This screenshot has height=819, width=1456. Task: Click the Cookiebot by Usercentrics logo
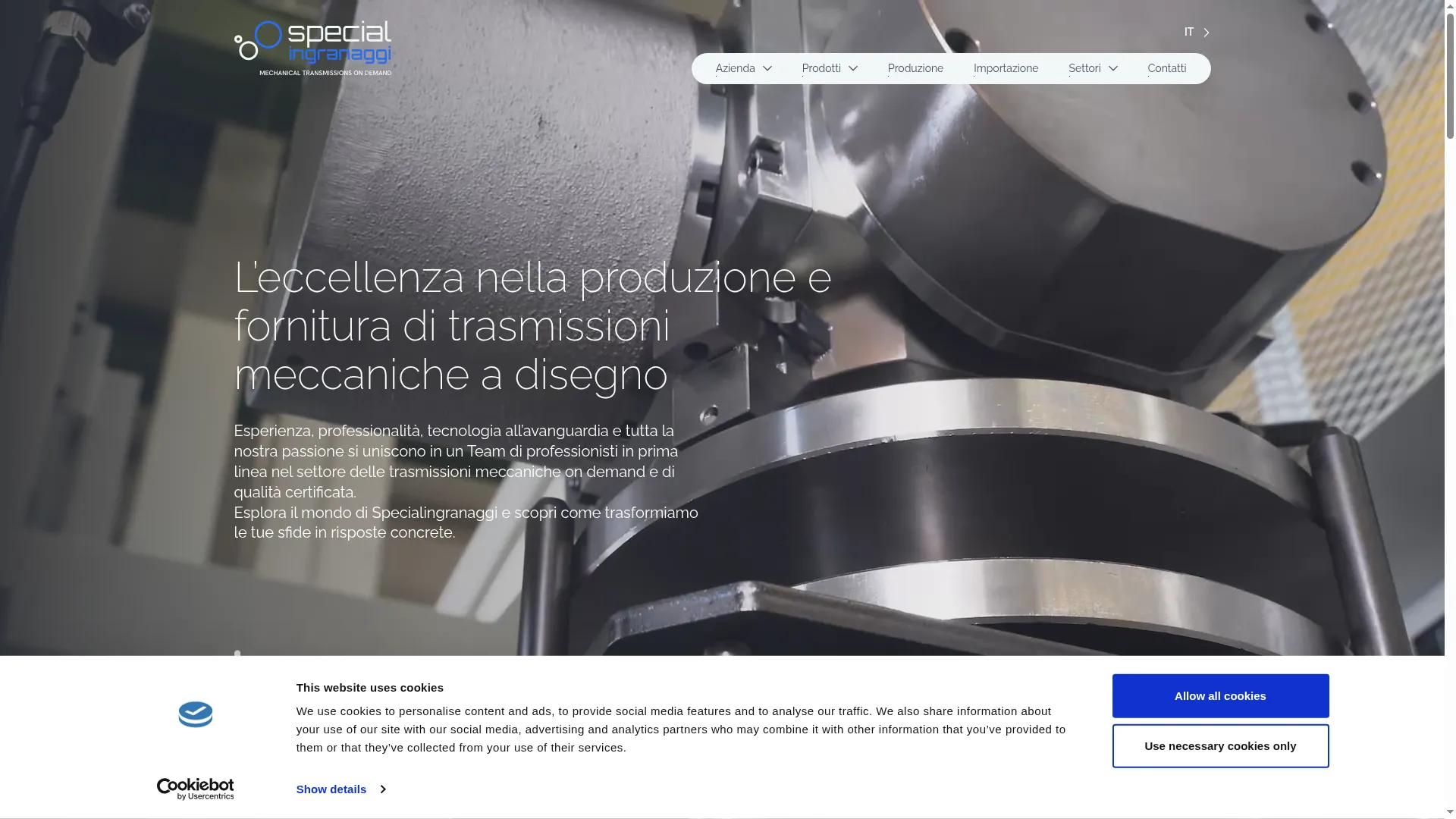coord(196,789)
